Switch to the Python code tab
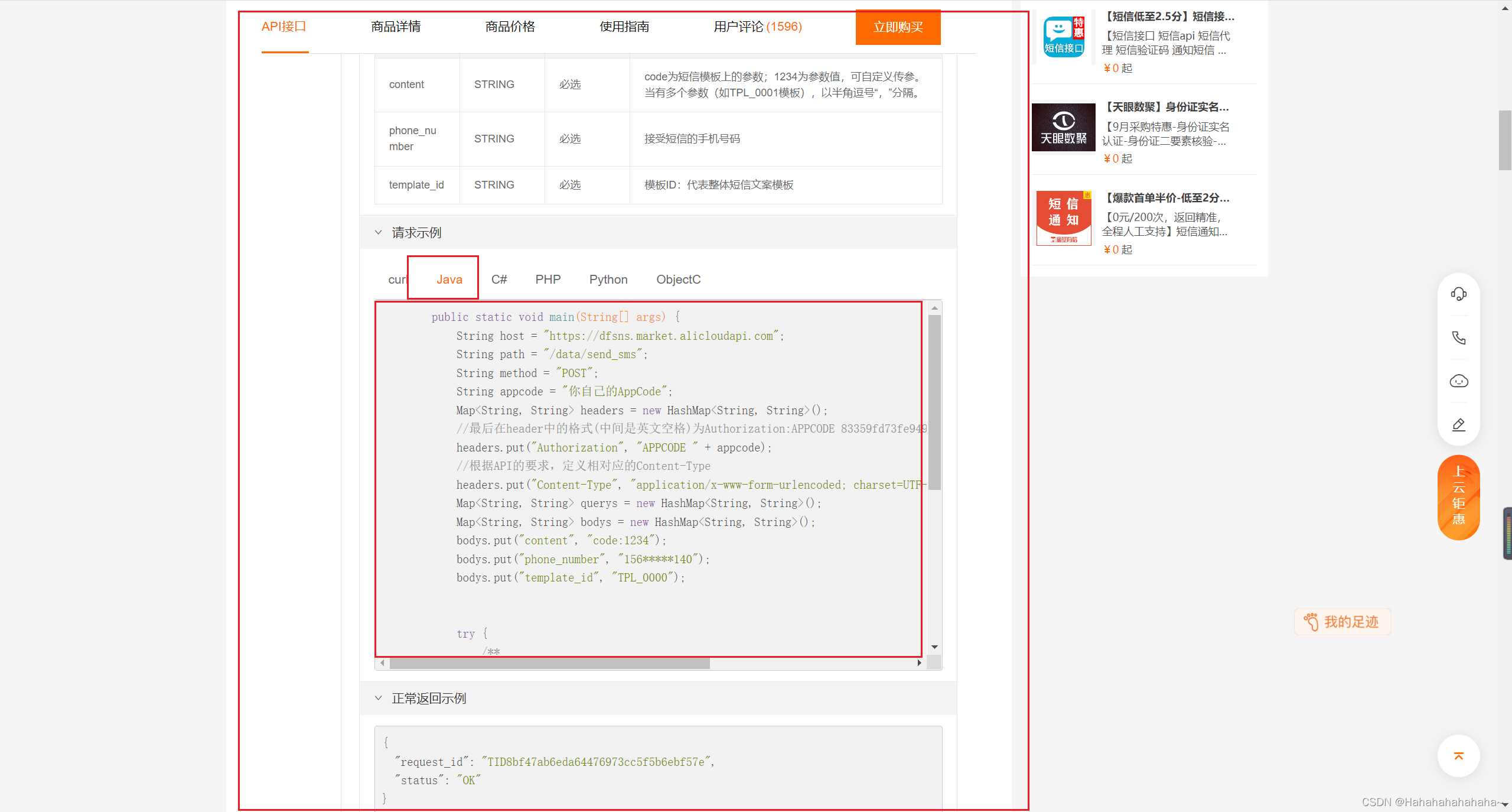 (x=608, y=280)
